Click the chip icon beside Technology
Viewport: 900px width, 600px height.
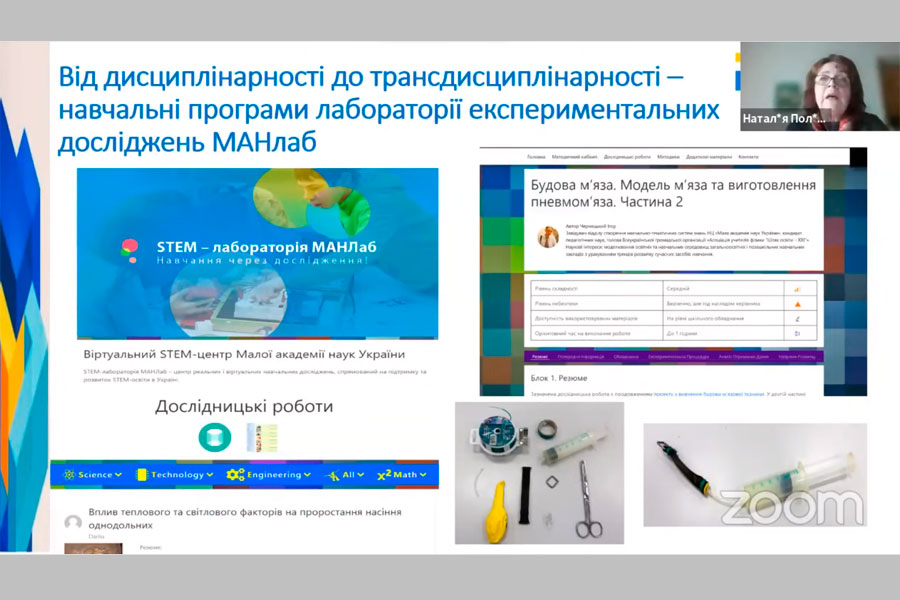coord(141,475)
